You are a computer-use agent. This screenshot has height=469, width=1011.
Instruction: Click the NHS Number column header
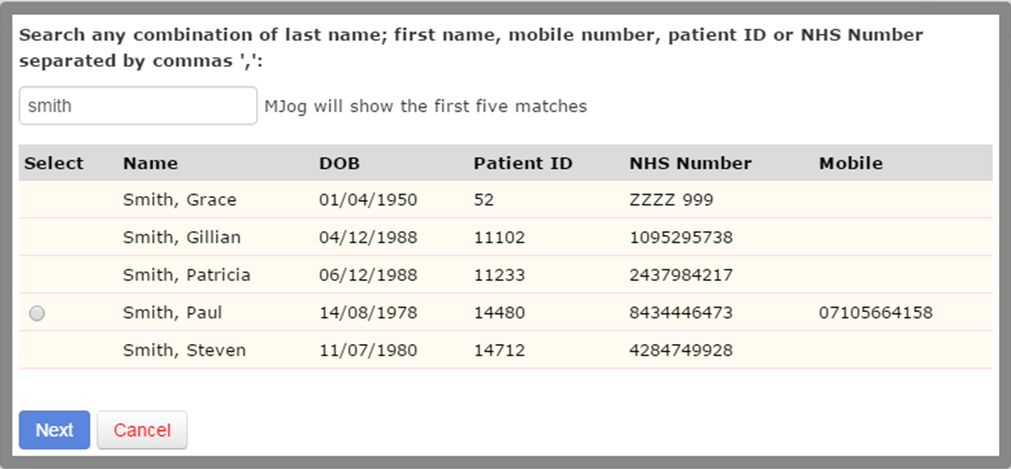[x=690, y=163]
